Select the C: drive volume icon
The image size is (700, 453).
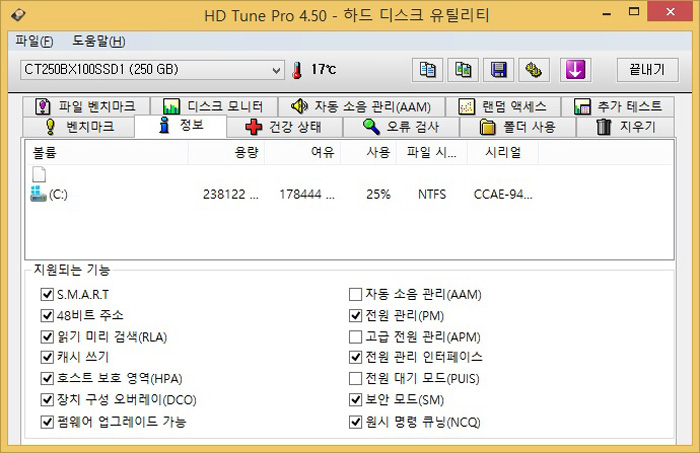(x=39, y=194)
